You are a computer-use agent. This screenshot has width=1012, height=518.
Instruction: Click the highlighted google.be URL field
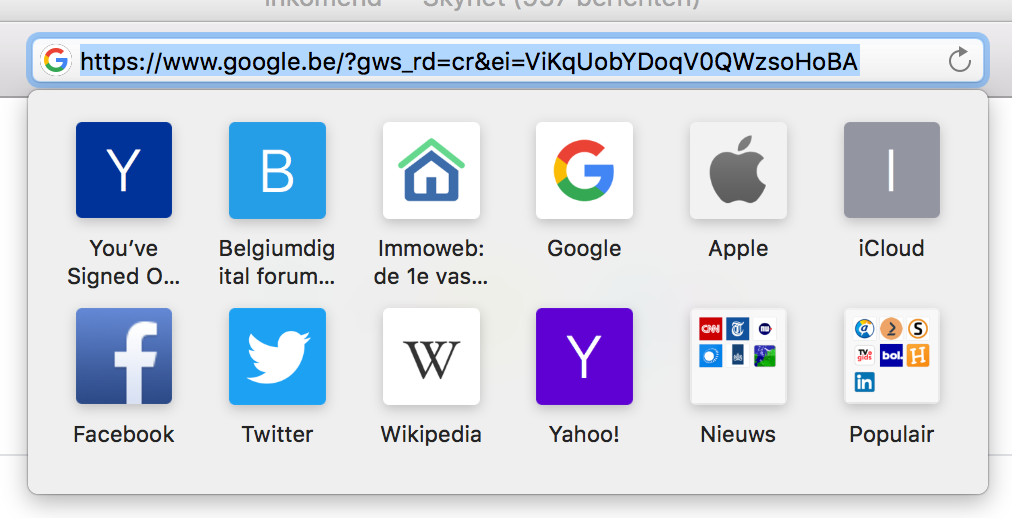(x=507, y=61)
